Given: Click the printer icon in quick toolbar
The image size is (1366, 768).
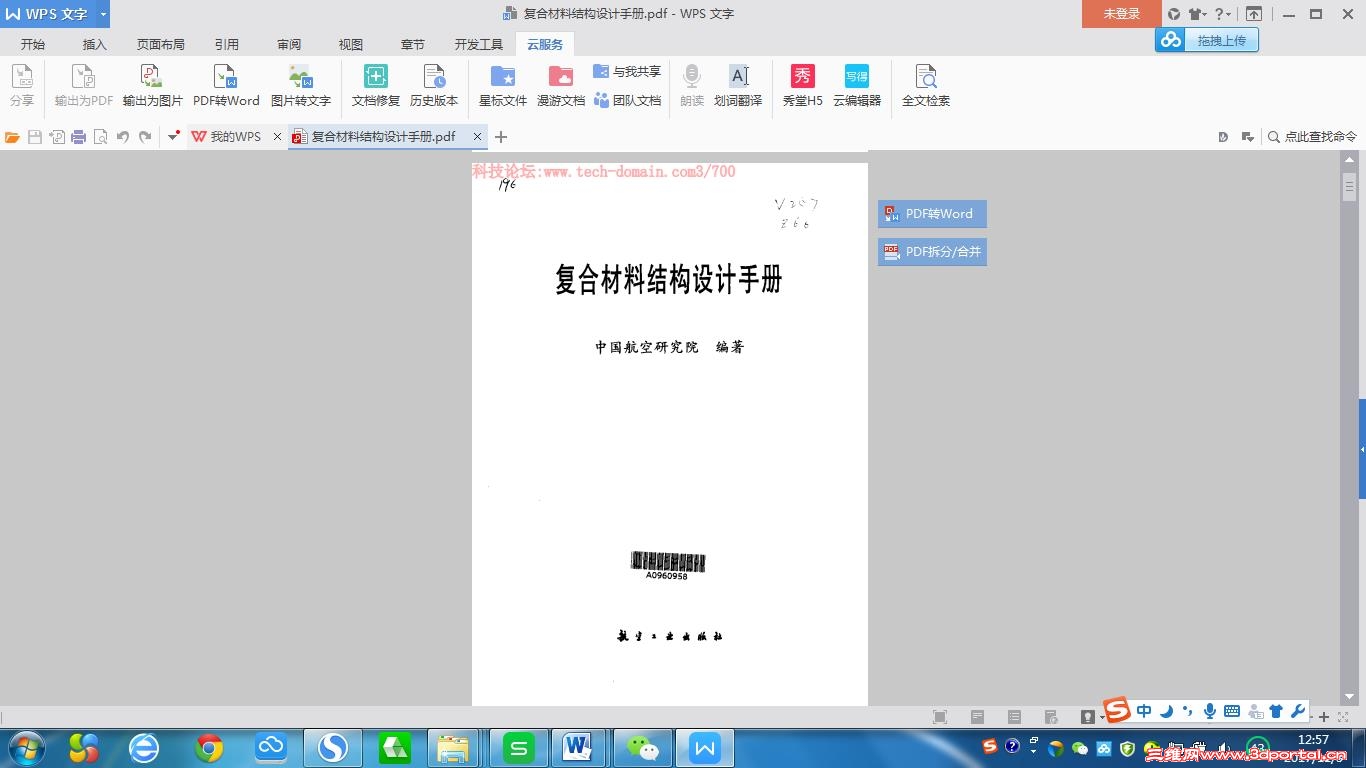Looking at the screenshot, I should [78, 137].
